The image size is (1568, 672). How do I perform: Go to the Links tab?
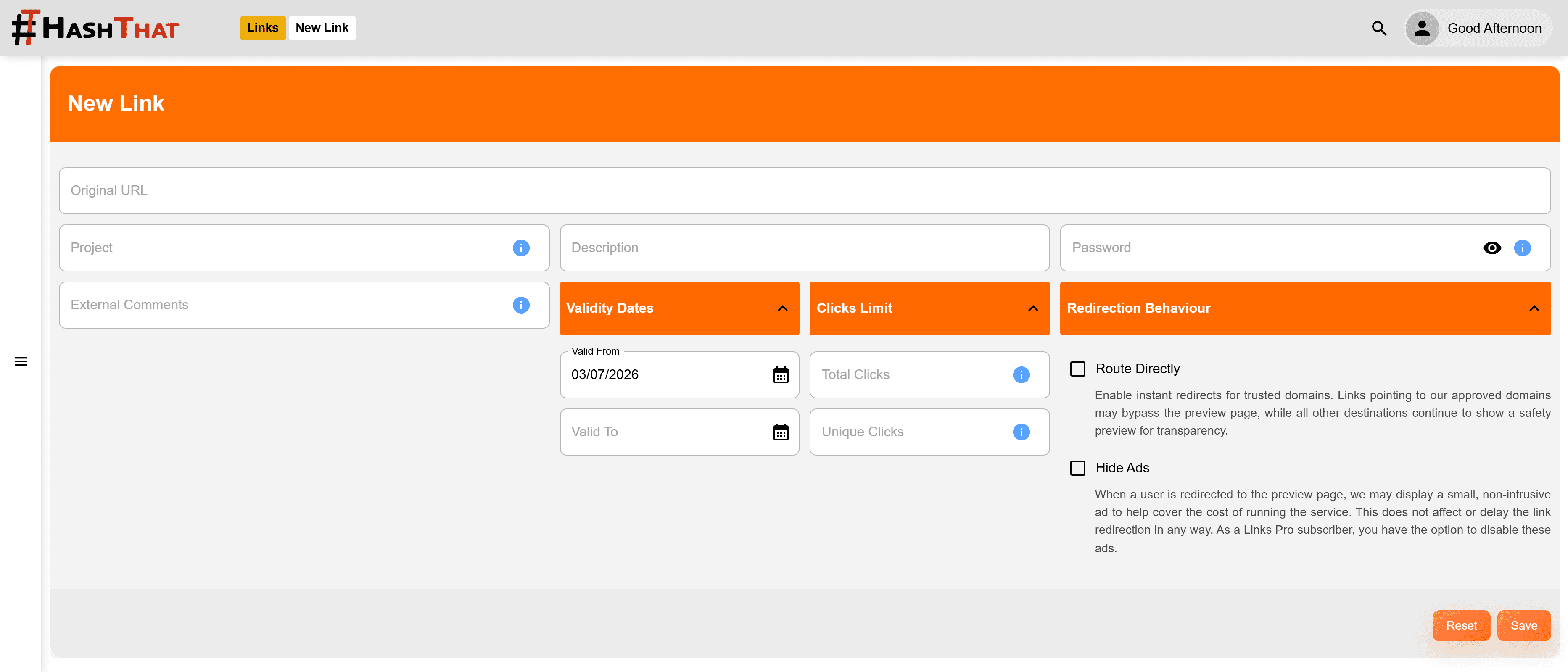(263, 28)
